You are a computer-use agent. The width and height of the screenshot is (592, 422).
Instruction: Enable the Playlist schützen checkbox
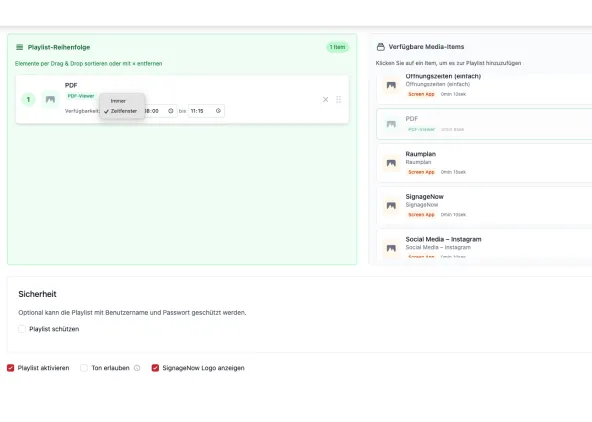22,329
